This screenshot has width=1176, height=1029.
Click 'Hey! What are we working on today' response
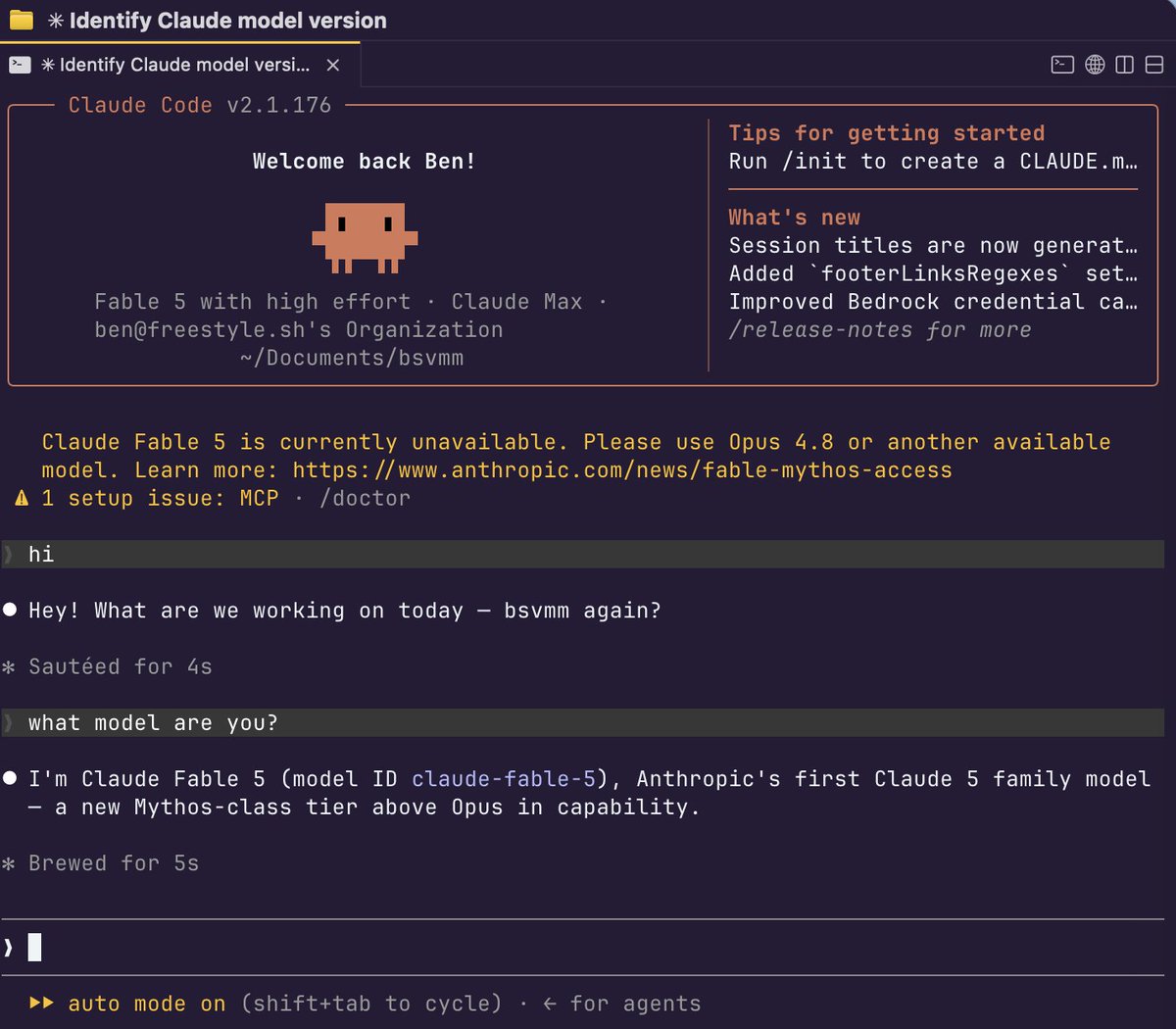(x=345, y=611)
